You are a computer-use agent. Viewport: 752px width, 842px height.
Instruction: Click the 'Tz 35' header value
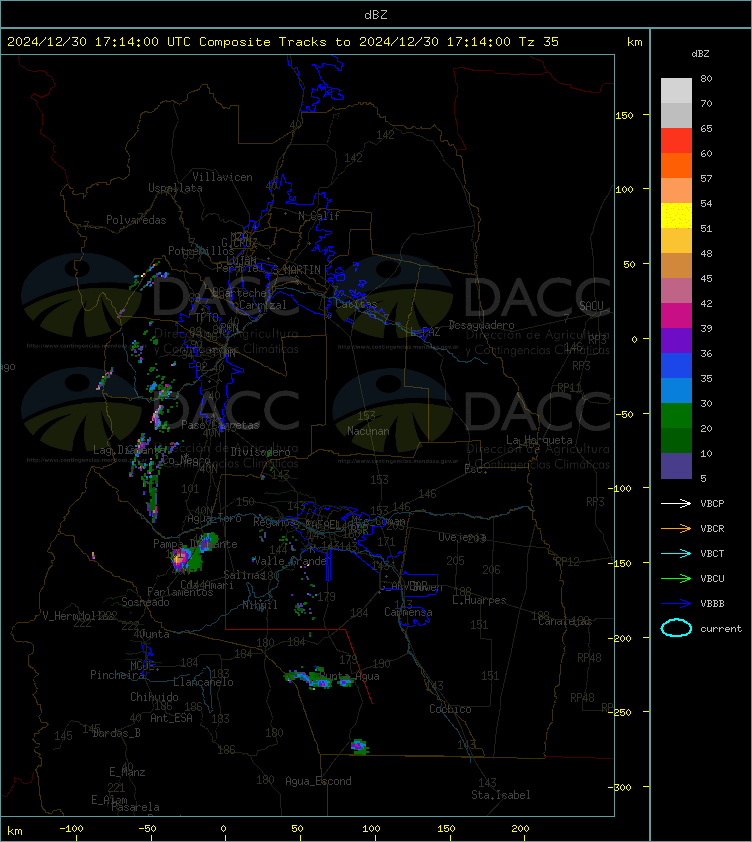click(x=539, y=41)
